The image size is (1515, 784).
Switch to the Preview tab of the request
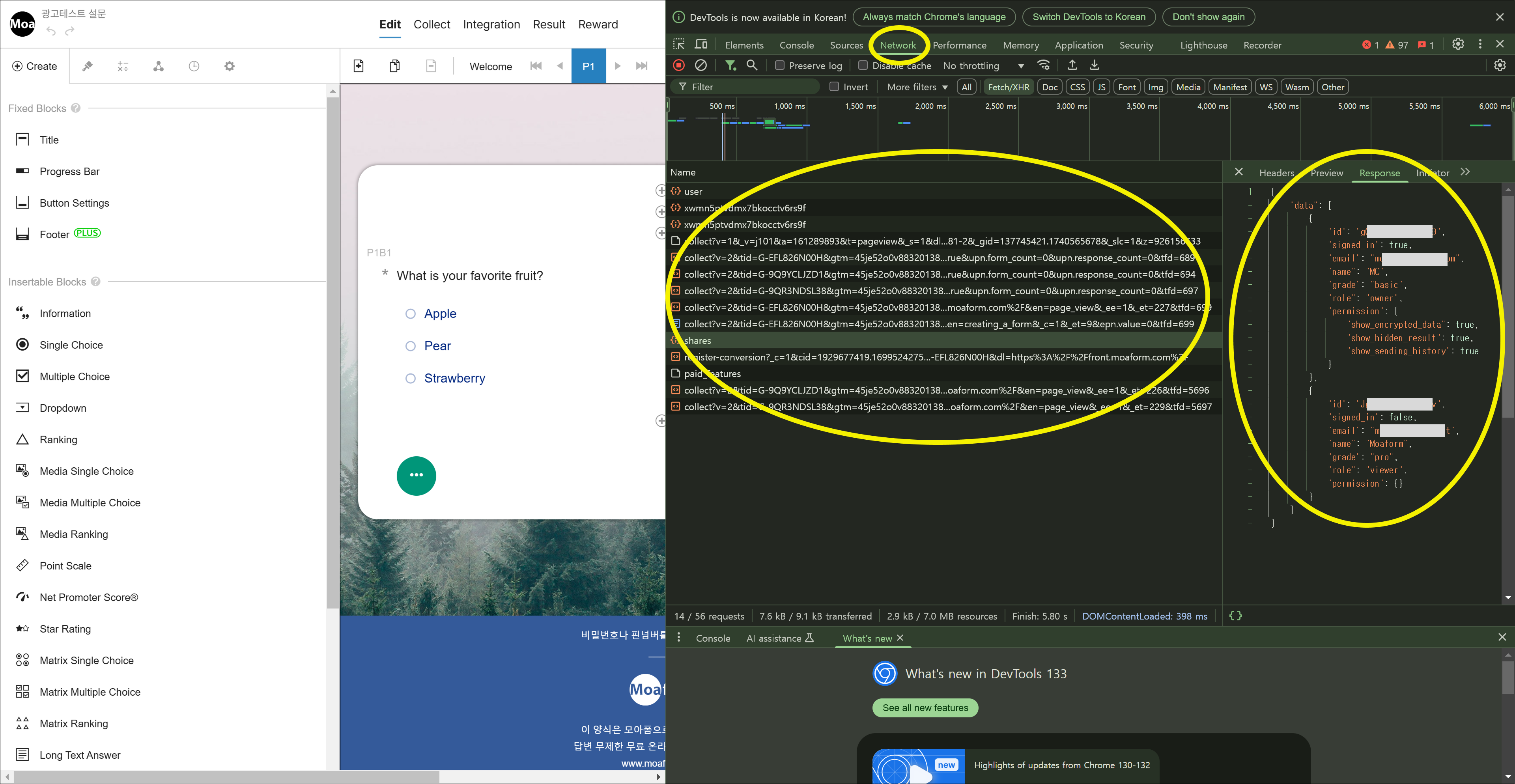pyautogui.click(x=1326, y=173)
